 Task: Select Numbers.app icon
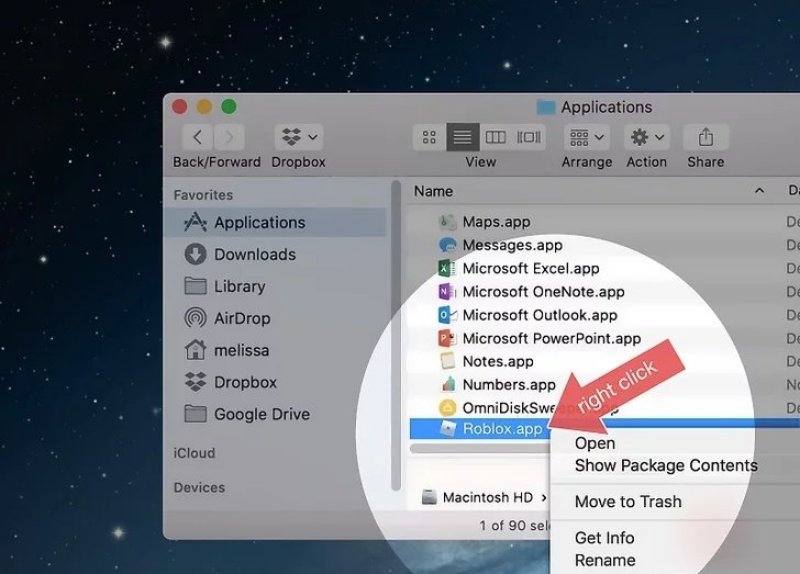(447, 384)
